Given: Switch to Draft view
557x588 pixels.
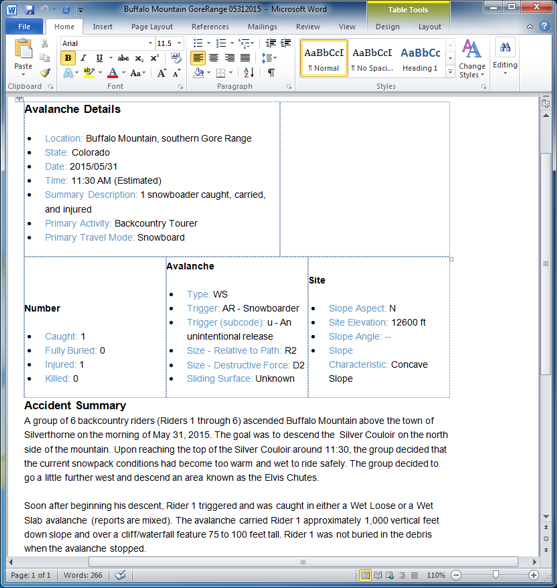Looking at the screenshot, I should point(414,575).
